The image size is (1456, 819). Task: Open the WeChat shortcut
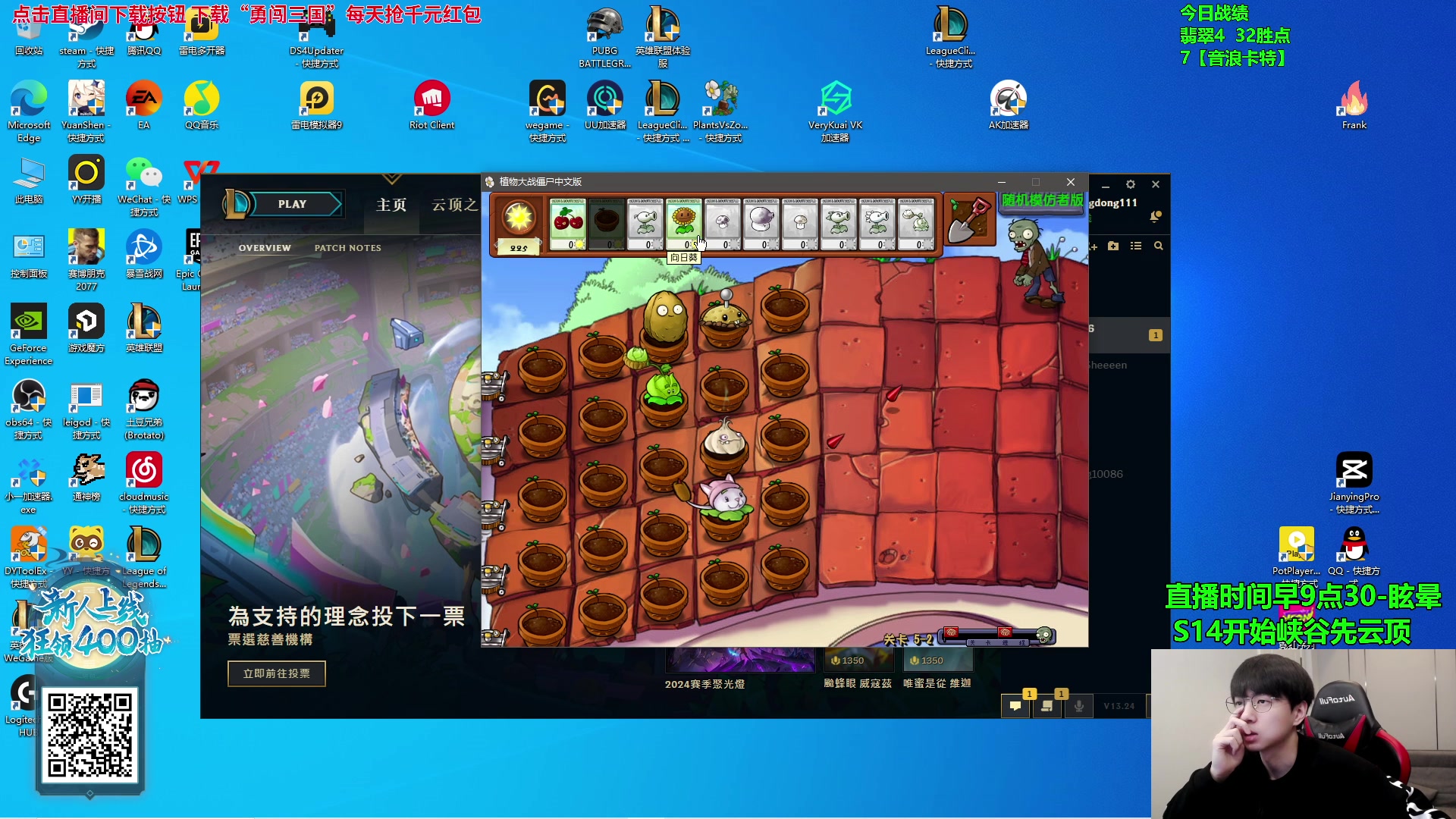[x=144, y=186]
